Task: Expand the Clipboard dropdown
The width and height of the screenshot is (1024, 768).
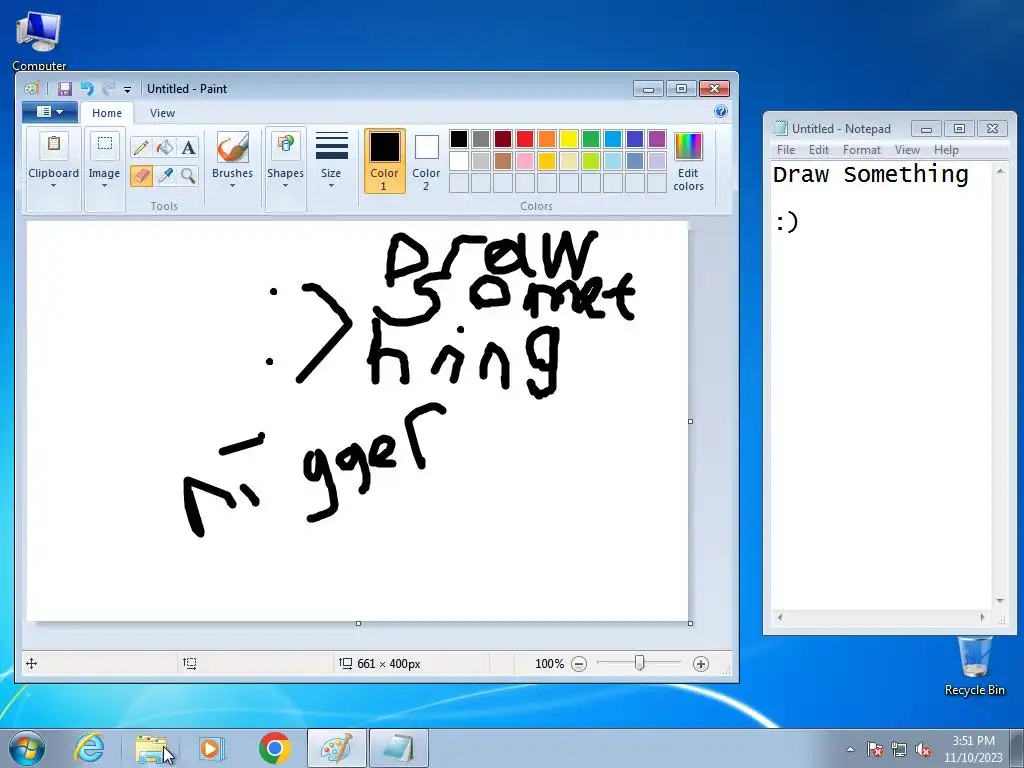Action: pos(54,185)
